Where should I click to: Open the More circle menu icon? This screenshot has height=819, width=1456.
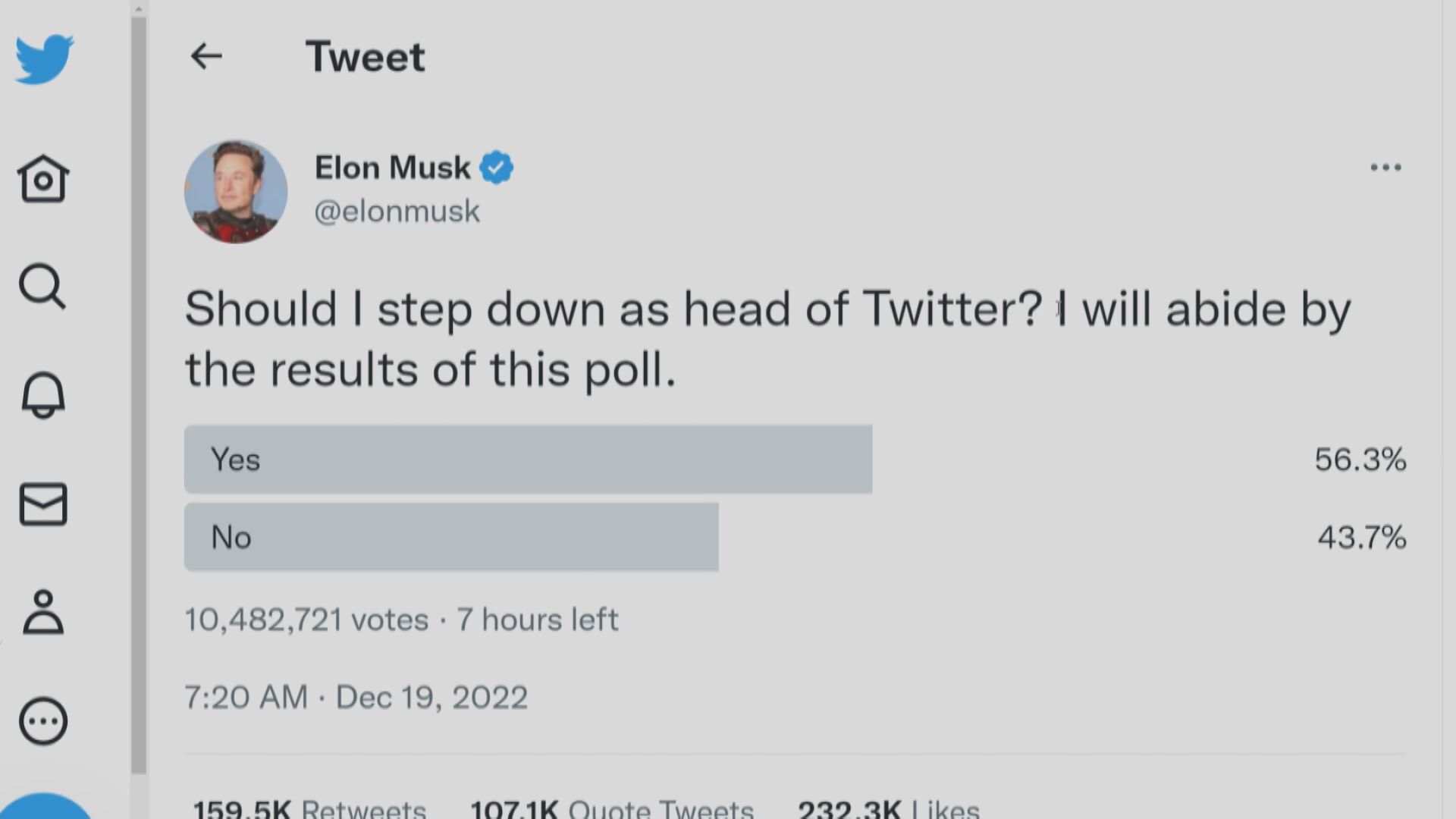(43, 721)
